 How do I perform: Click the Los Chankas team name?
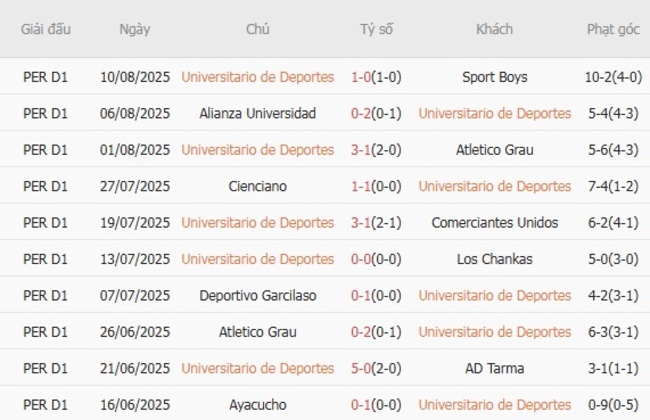click(x=495, y=259)
